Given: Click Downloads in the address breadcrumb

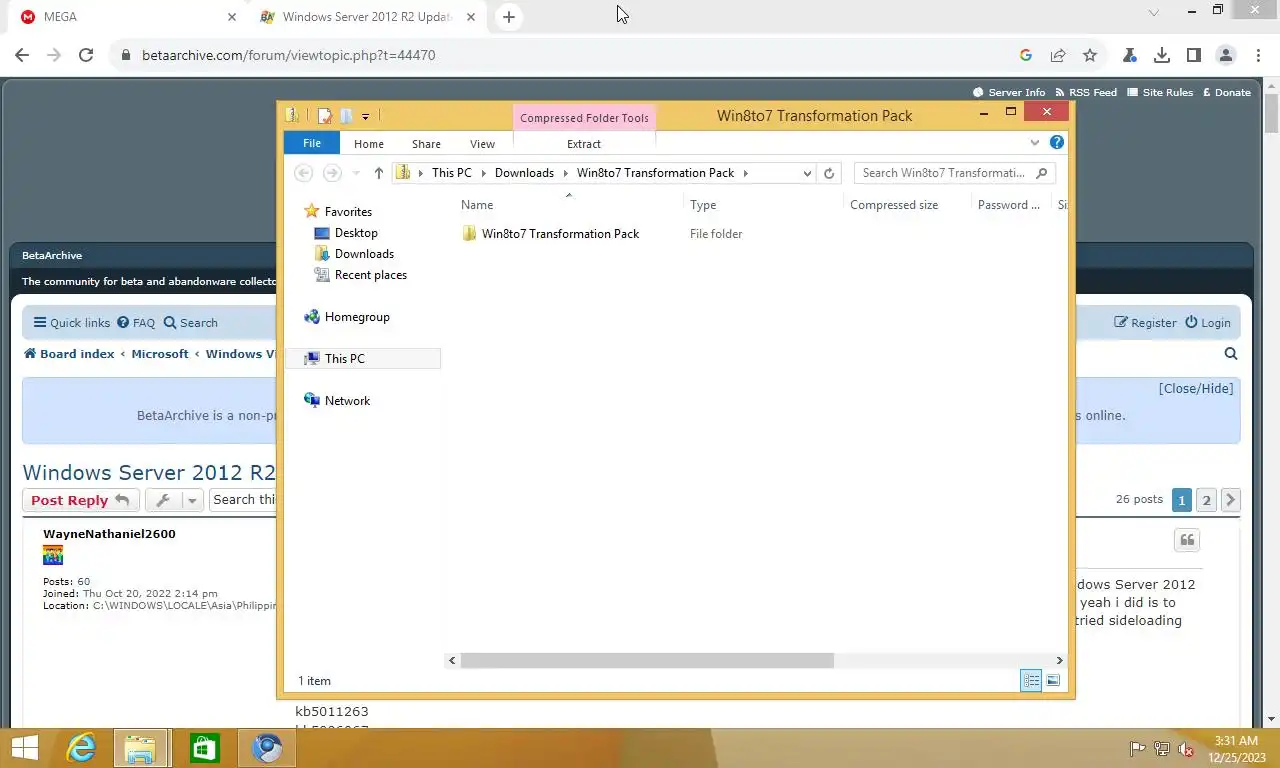Looking at the screenshot, I should pyautogui.click(x=524, y=173).
